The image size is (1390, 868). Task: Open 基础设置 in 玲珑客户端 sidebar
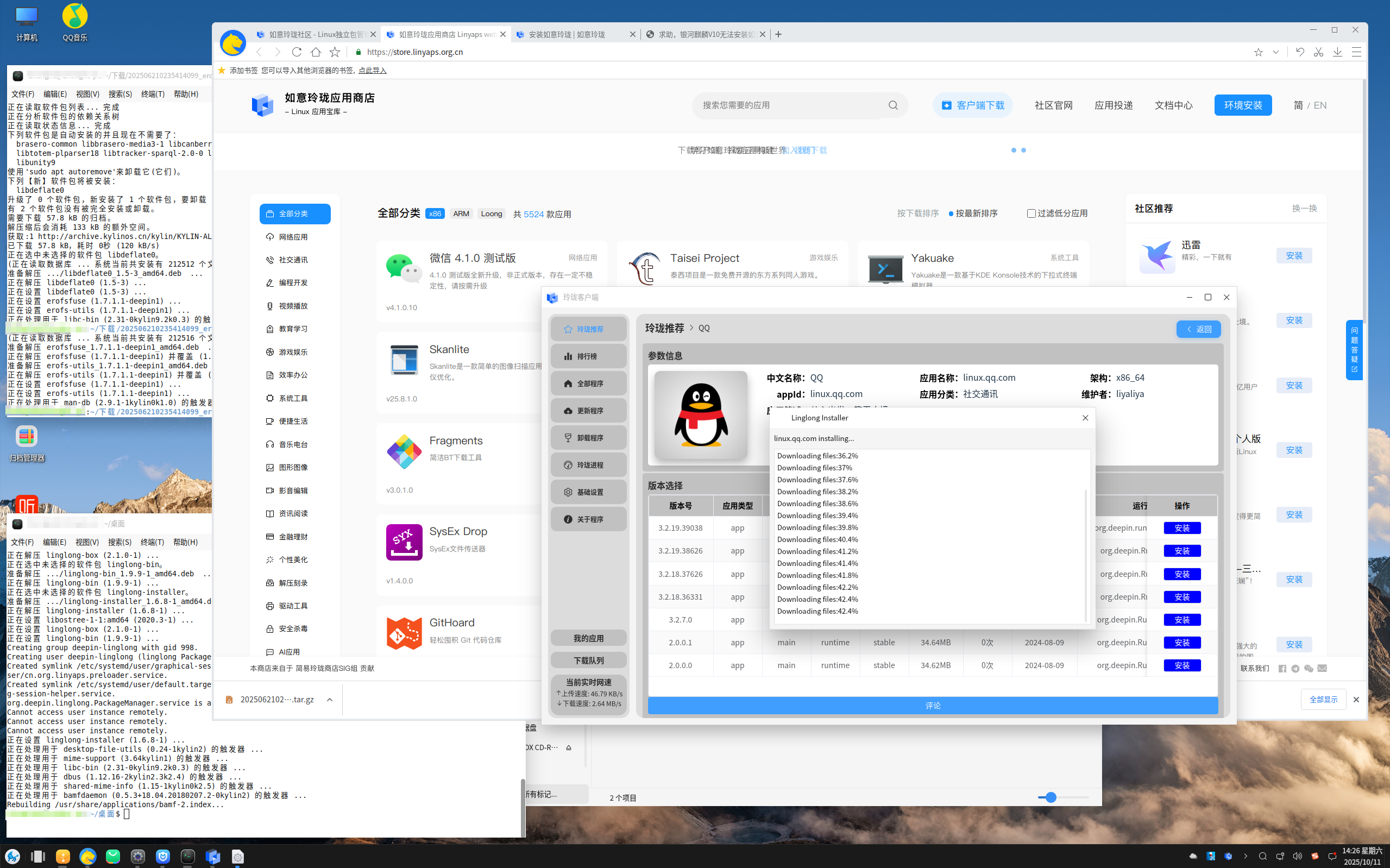click(588, 492)
